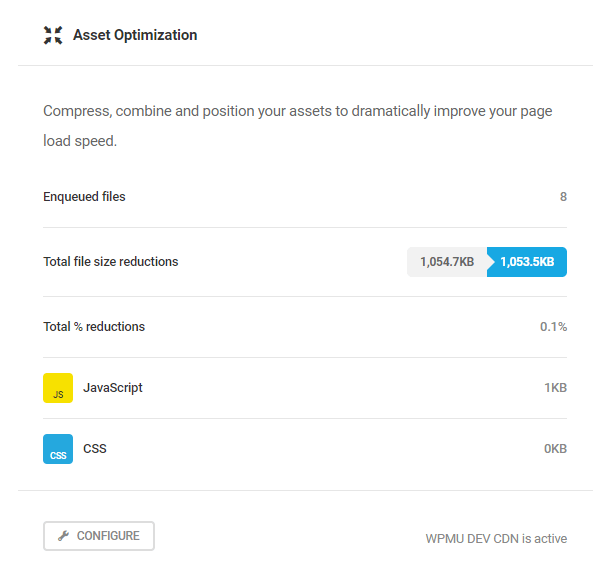Image resolution: width=610 pixels, height=576 pixels.
Task: Click the Asset Optimization compress arrows icon
Action: click(53, 35)
